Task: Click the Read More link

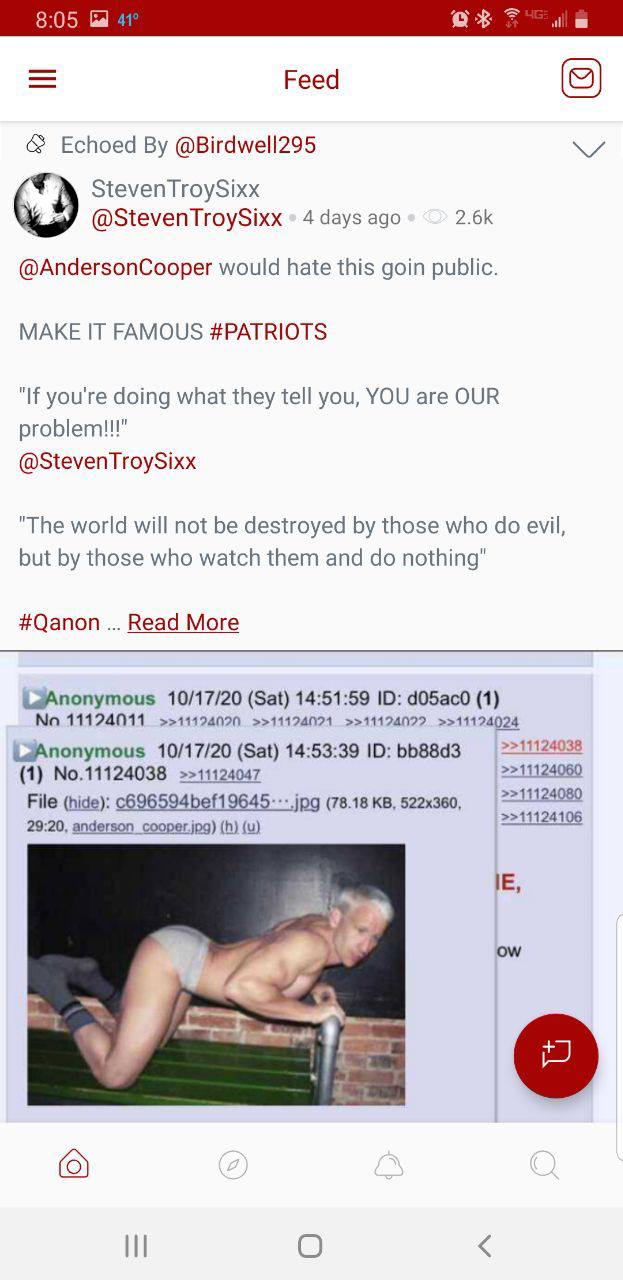Action: 183,622
